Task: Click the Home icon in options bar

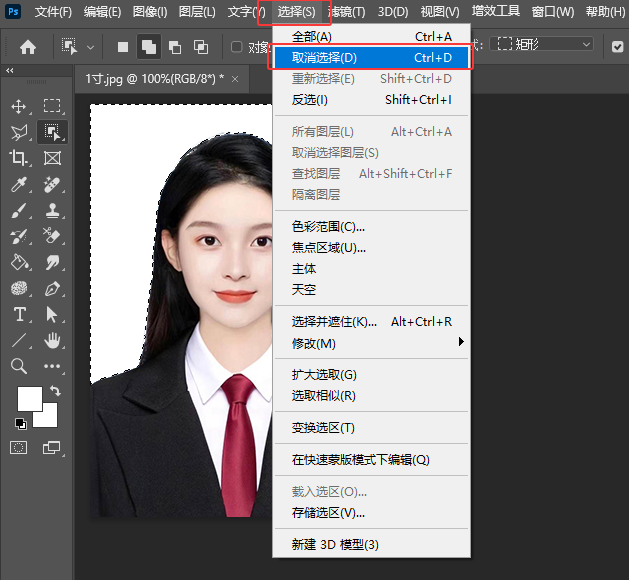Action: [28, 46]
